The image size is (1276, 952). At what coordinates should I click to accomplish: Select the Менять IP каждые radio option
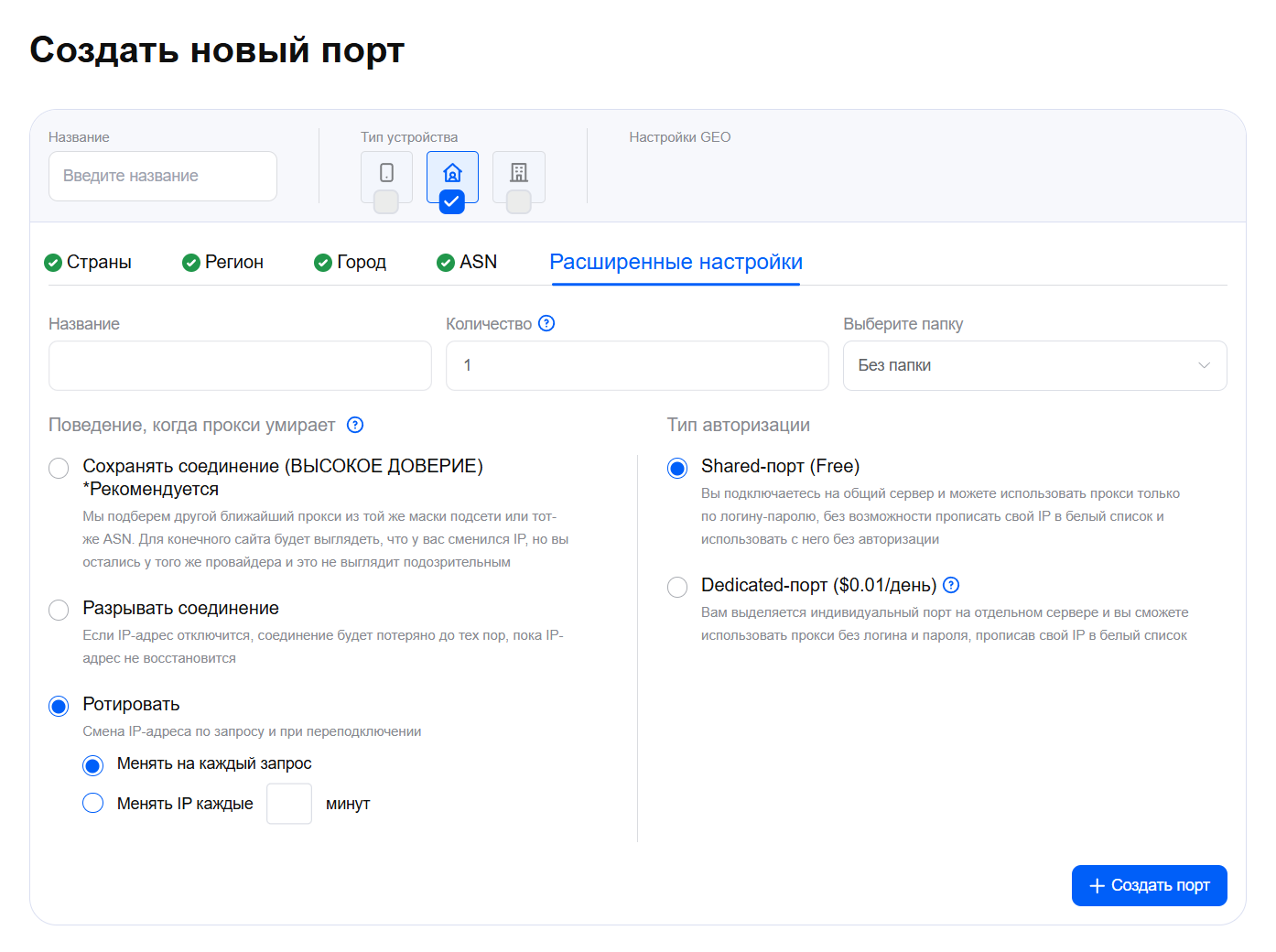pos(93,803)
